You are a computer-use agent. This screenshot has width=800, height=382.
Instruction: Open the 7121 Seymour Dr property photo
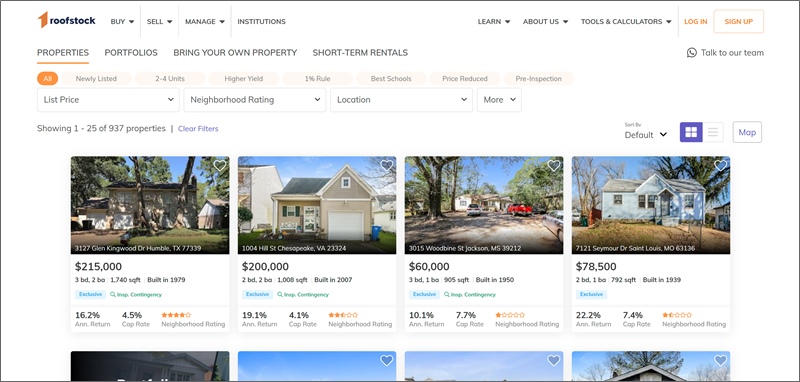click(651, 205)
